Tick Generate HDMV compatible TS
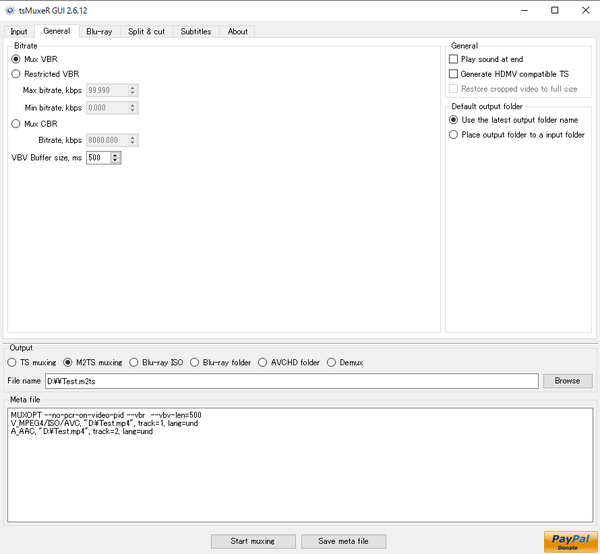The image size is (600, 554). click(509, 74)
